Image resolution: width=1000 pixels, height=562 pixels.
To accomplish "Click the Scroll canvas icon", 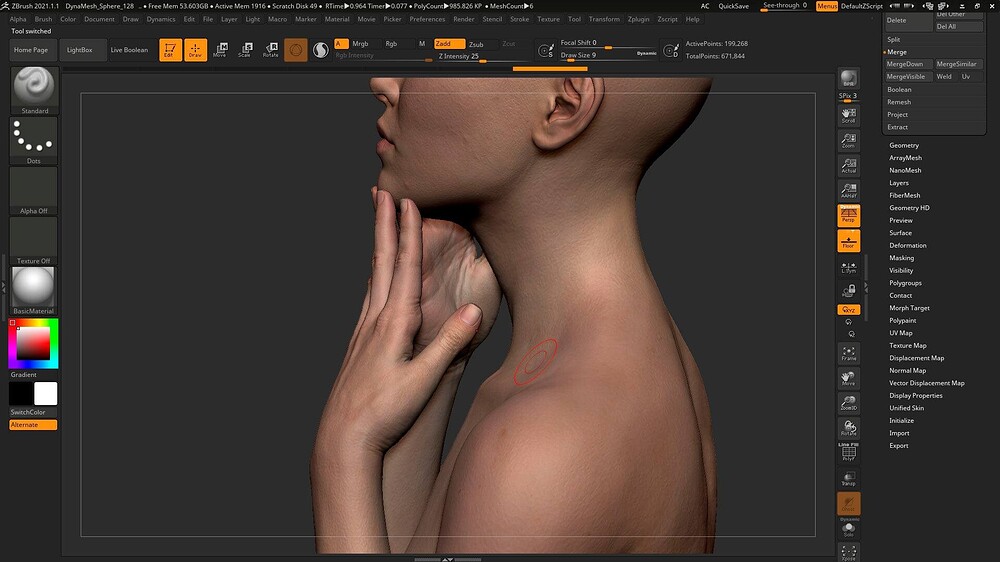I will 848,115.
